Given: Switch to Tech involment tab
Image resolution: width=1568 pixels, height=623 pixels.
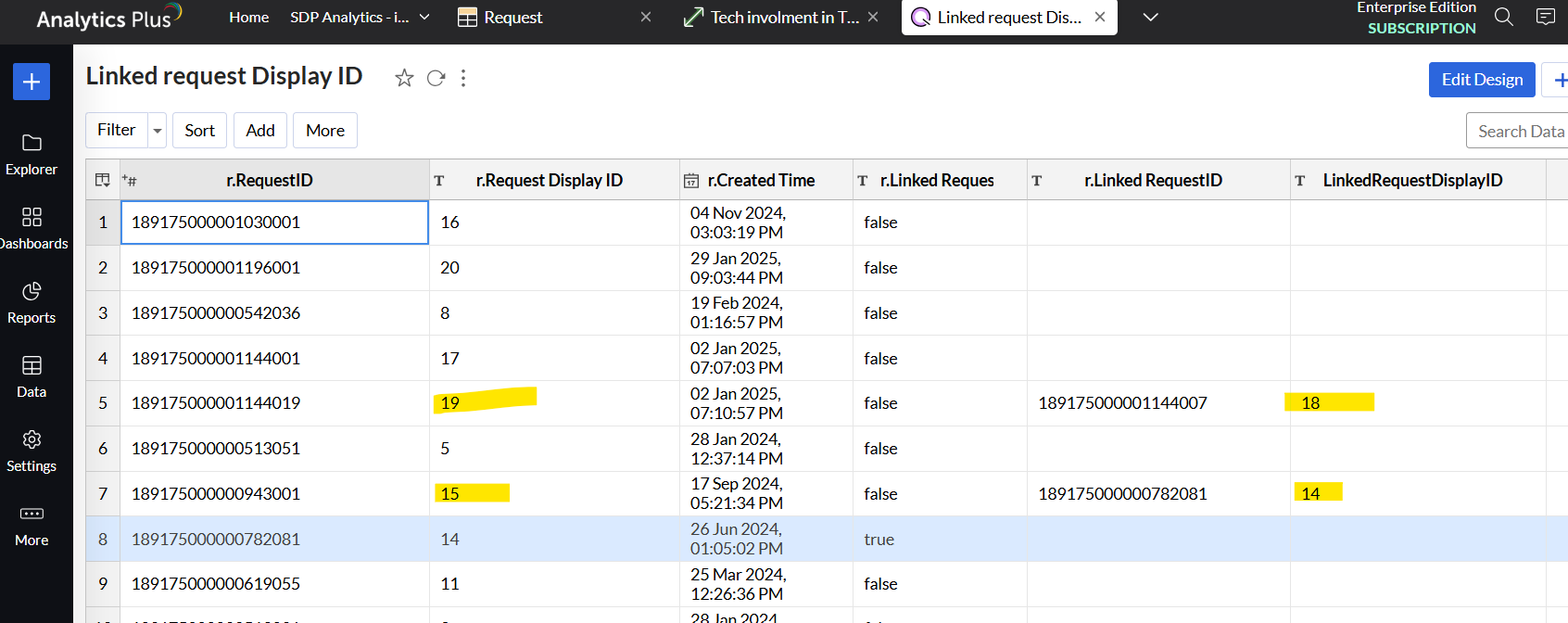Looking at the screenshot, I should [x=784, y=18].
